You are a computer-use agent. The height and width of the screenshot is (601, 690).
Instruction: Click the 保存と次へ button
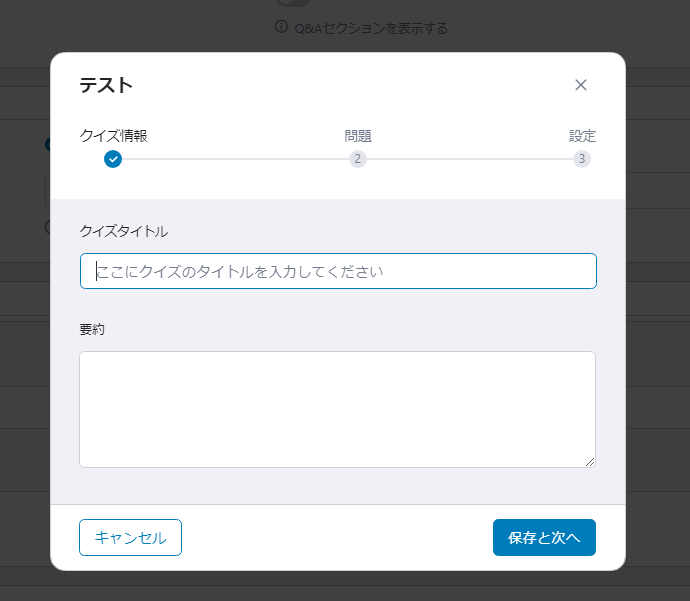(x=544, y=537)
